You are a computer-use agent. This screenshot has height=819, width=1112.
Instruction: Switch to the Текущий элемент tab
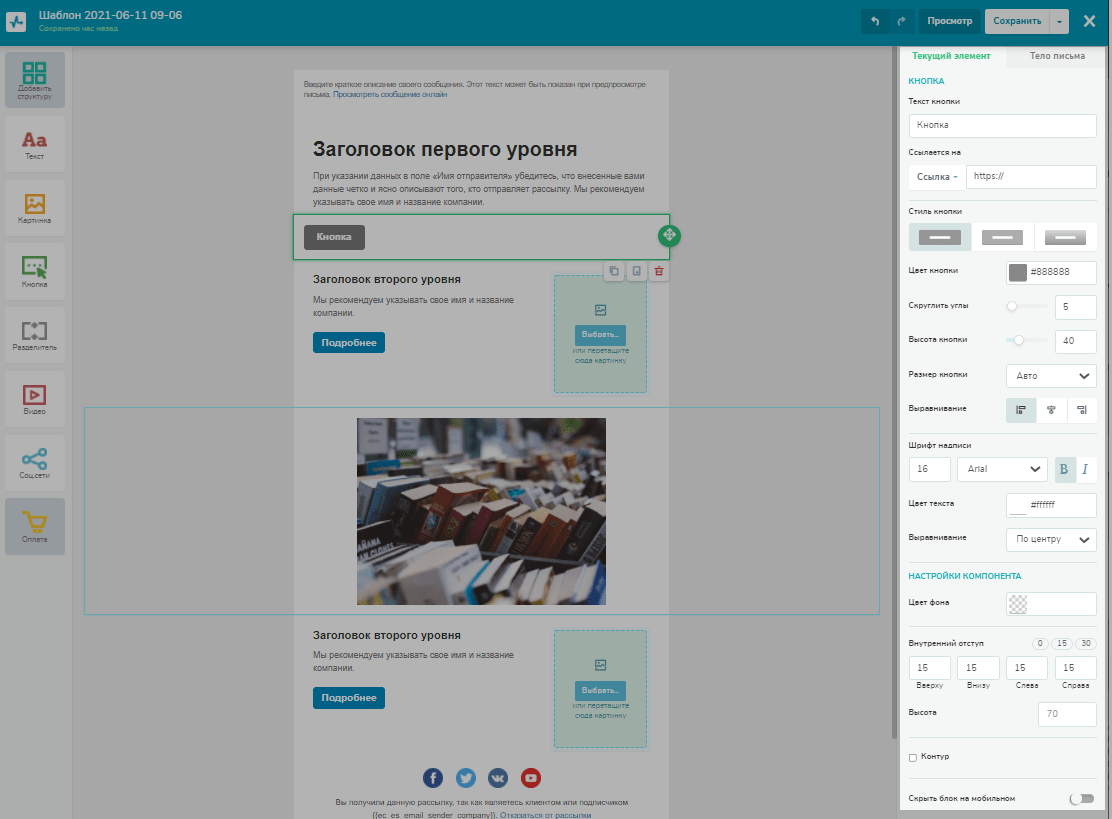click(x=951, y=56)
